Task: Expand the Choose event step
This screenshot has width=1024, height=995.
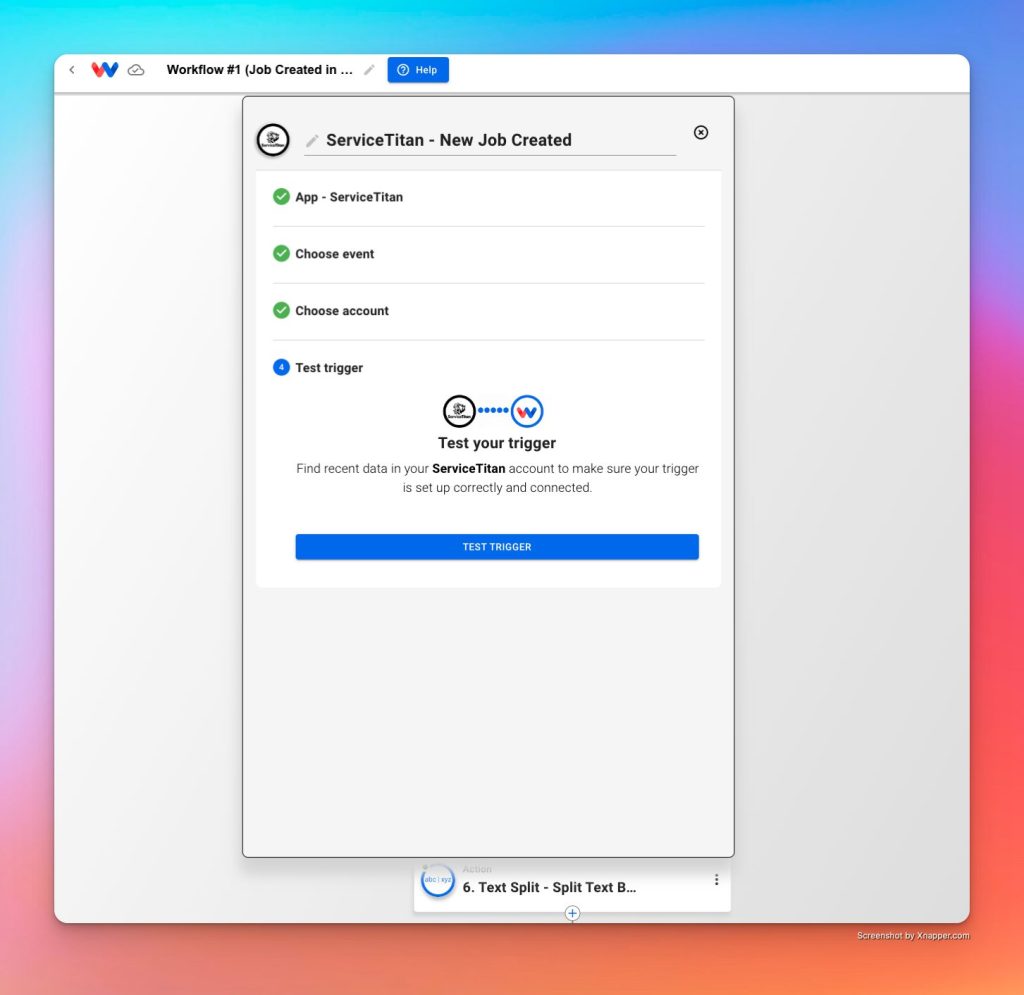Action: coord(488,254)
